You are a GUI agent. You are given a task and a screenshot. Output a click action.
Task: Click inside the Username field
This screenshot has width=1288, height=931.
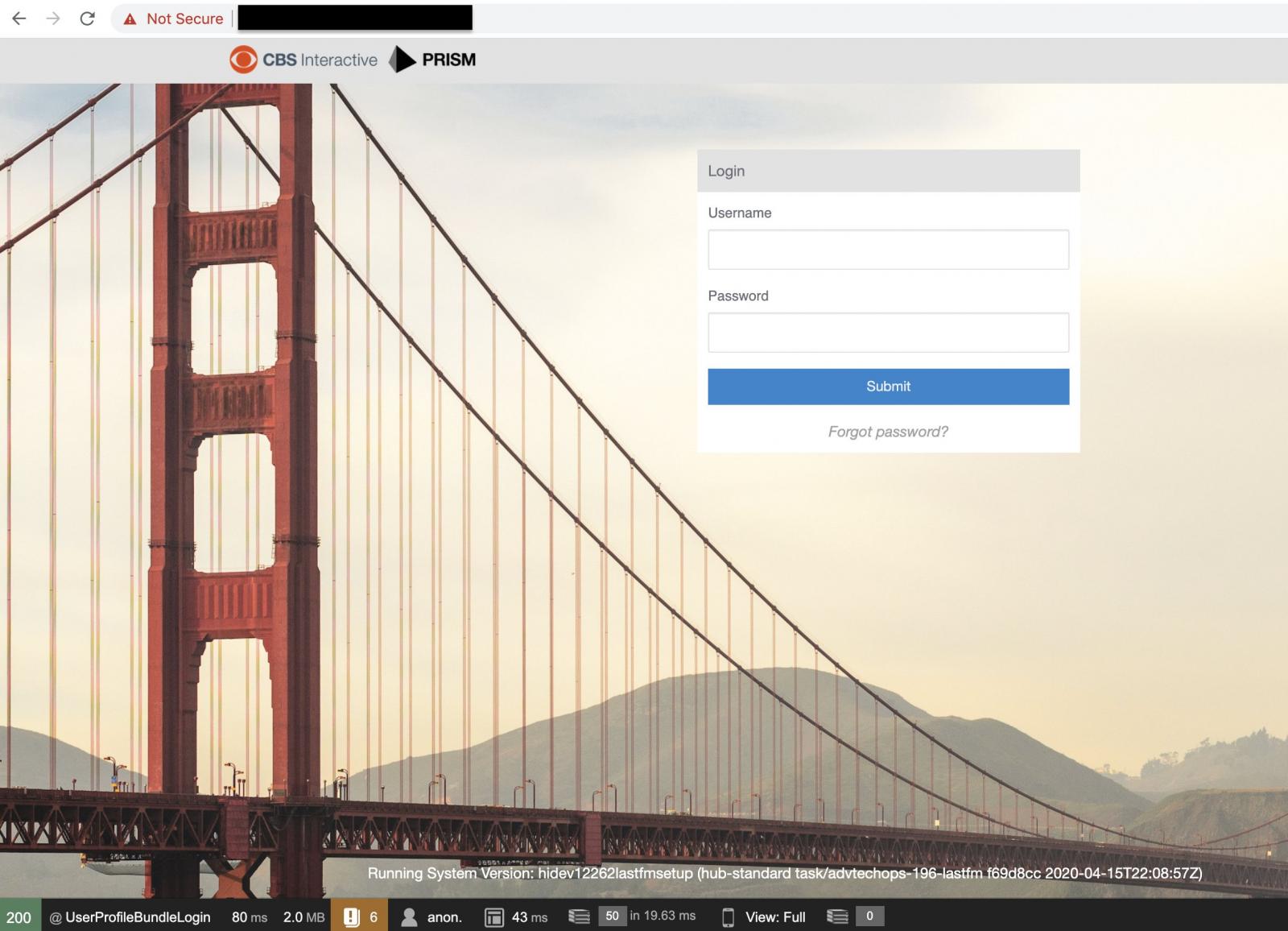click(x=888, y=250)
